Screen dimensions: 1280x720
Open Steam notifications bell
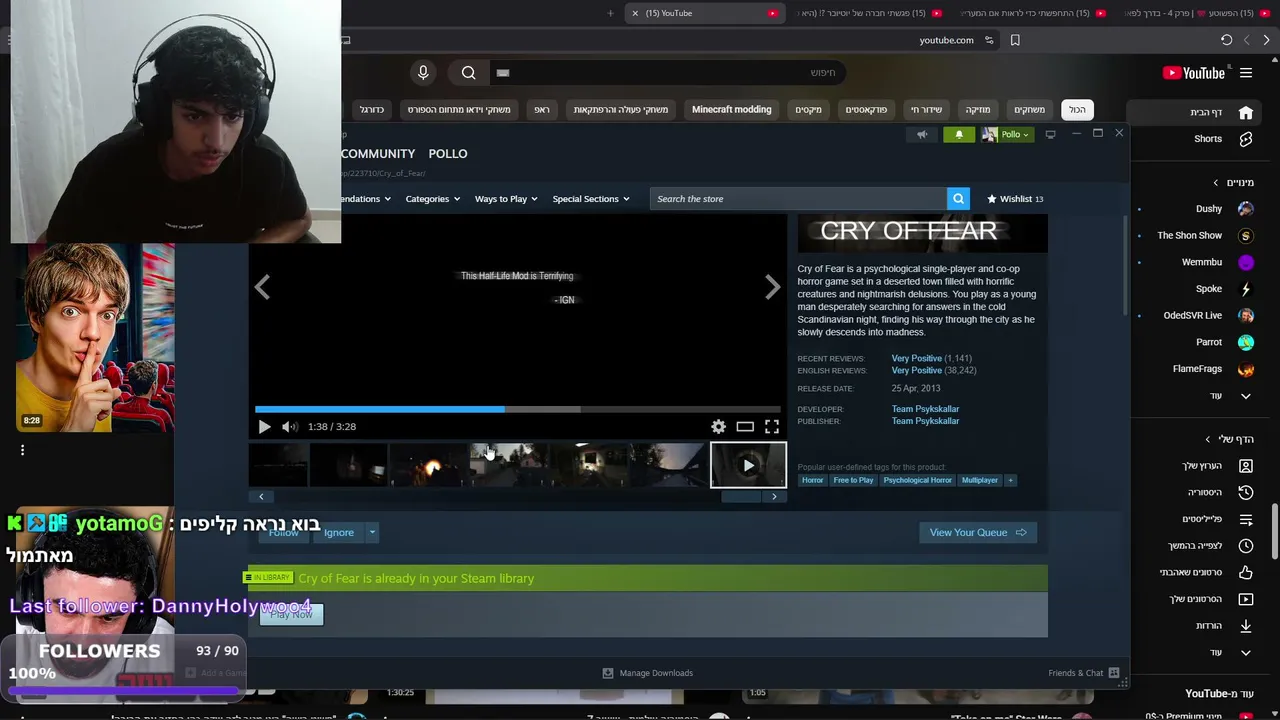click(x=959, y=135)
